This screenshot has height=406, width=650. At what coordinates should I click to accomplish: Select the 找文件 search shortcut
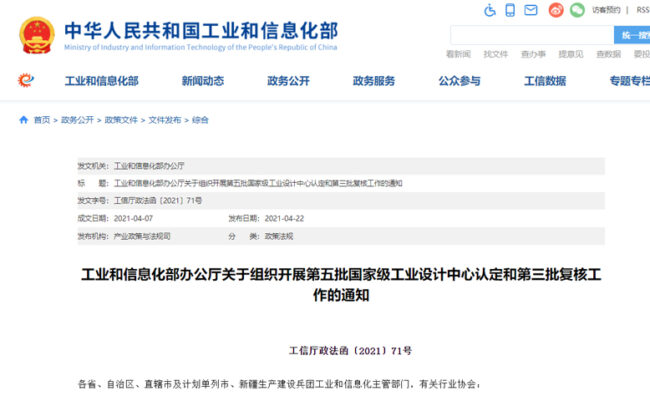click(495, 54)
